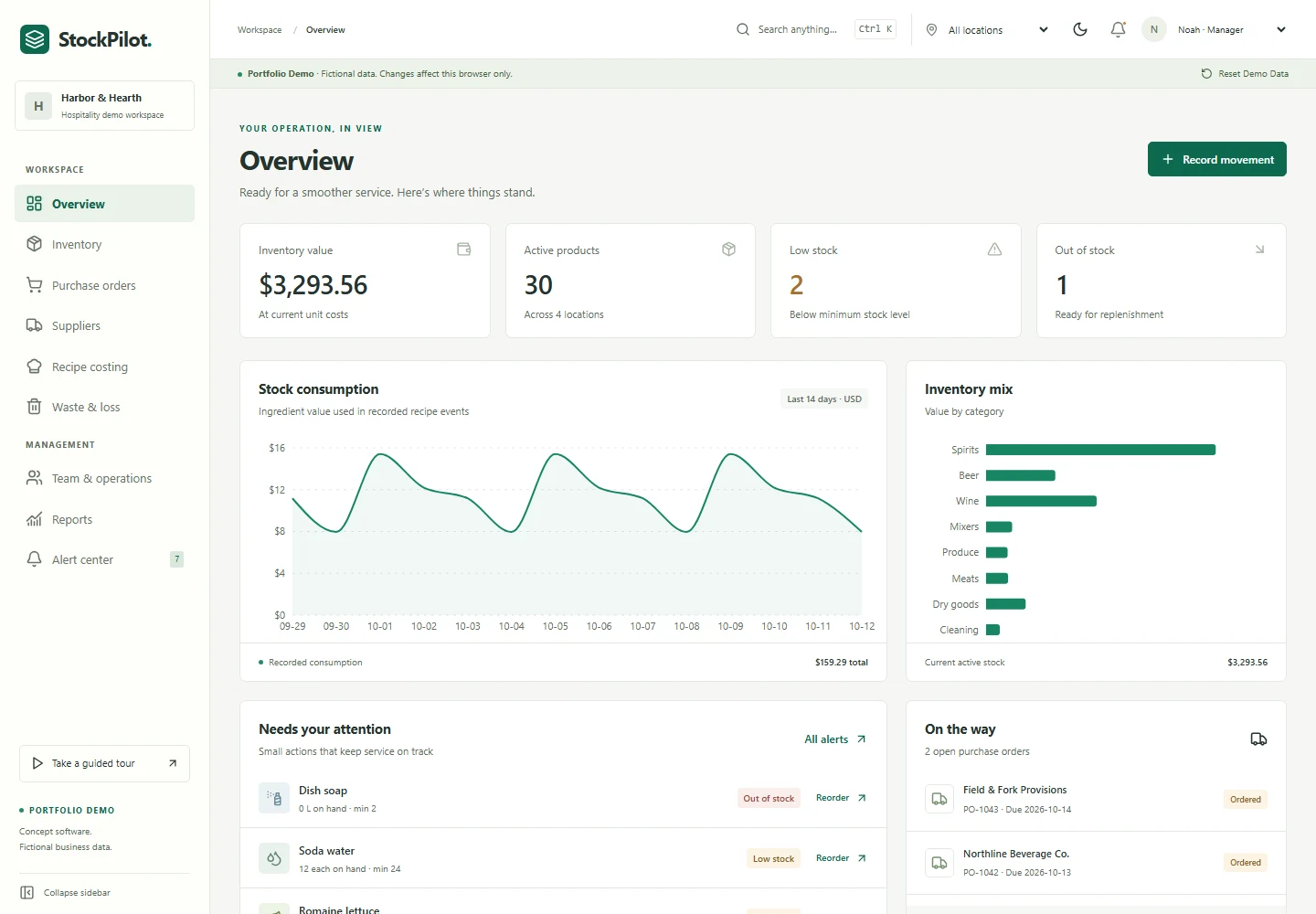
Task: Click Ordered status for PO-1042
Action: click(1246, 863)
